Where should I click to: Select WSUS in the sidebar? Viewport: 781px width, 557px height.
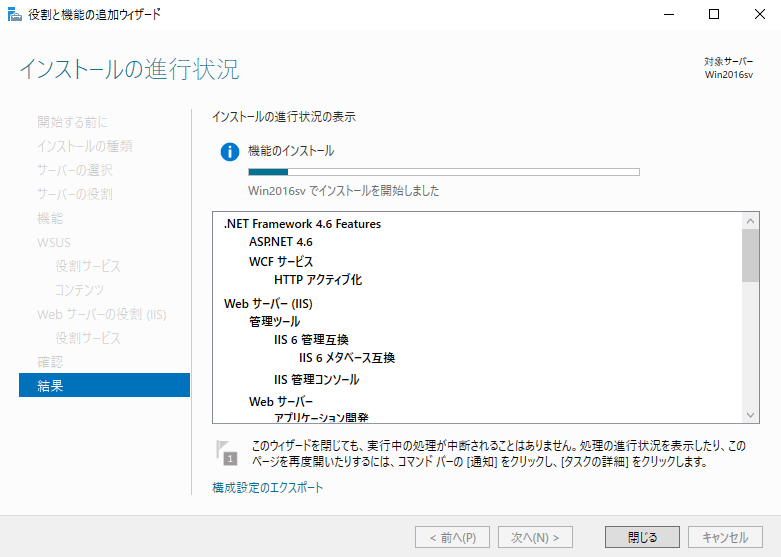(54, 243)
